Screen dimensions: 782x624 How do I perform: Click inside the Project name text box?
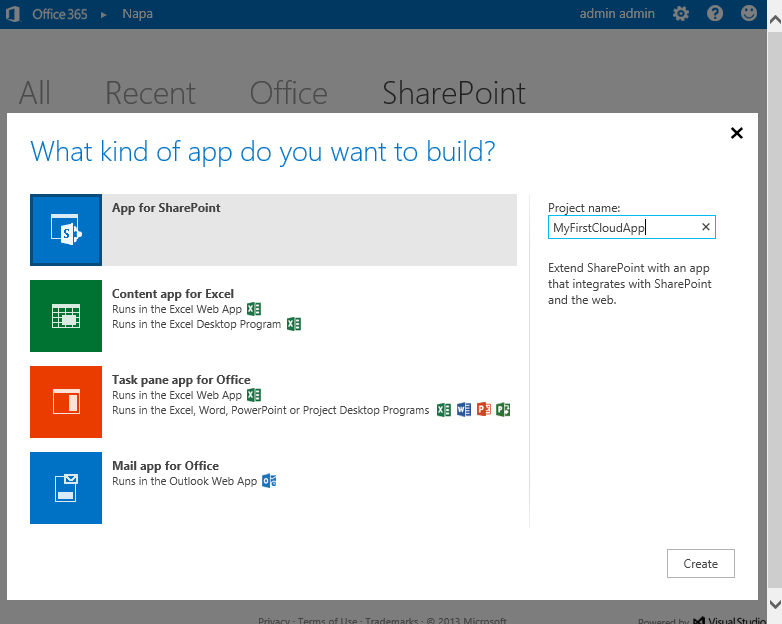[620, 228]
